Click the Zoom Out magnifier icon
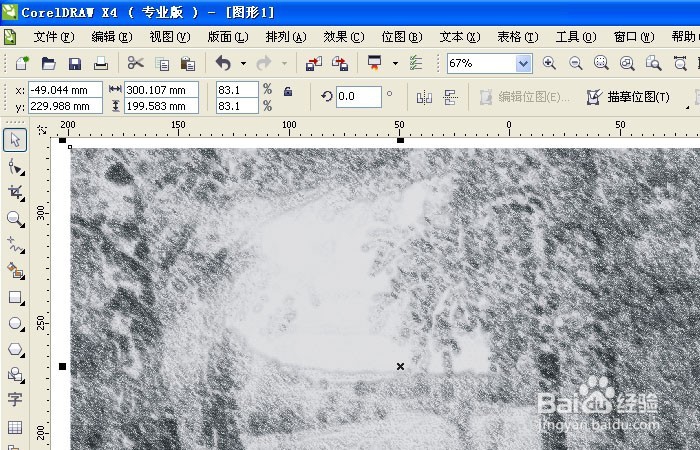Viewport: 700px width, 450px height. pyautogui.click(x=575, y=63)
